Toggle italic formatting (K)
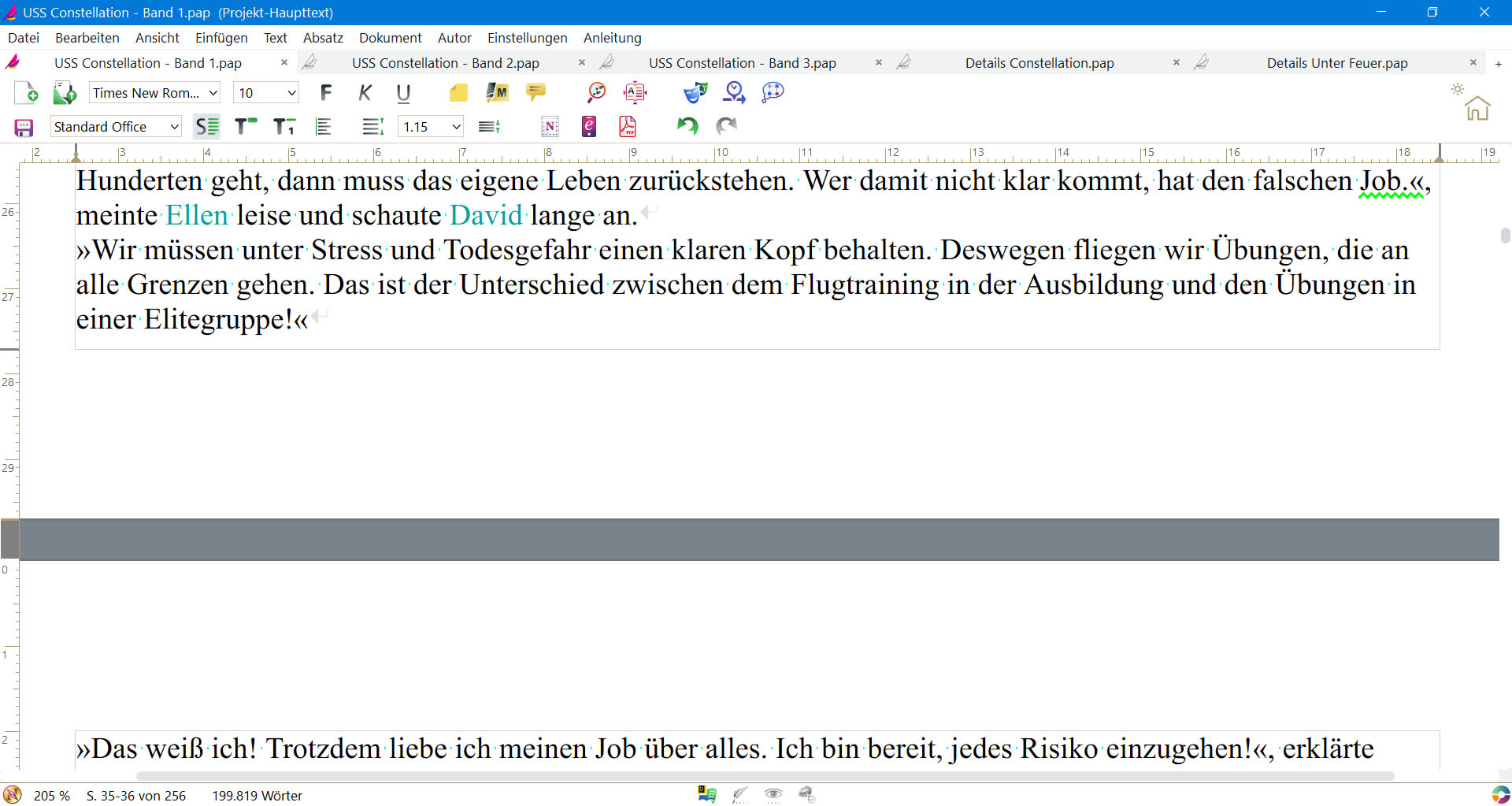This screenshot has width=1512, height=806. point(365,93)
